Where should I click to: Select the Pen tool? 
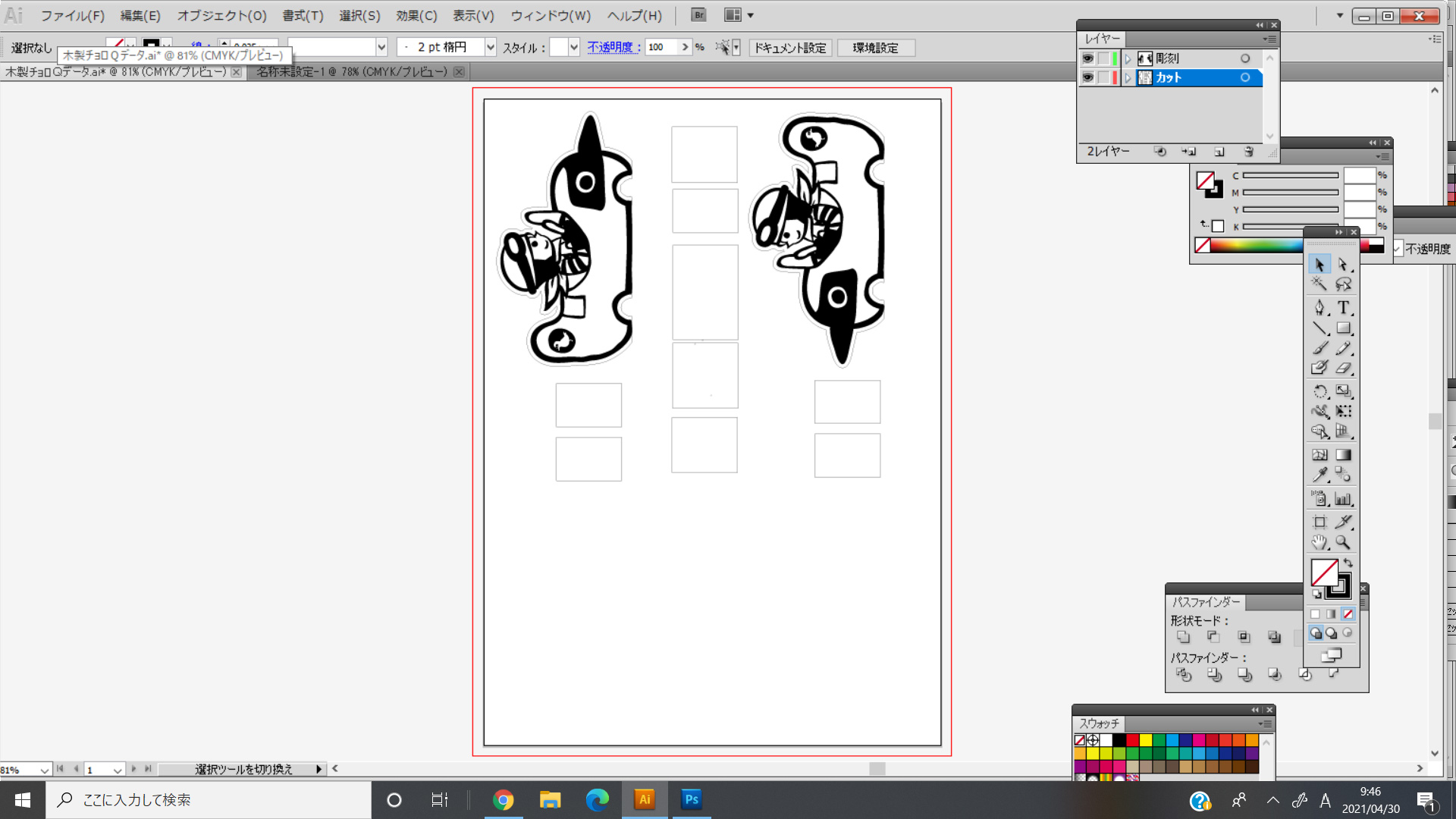click(1319, 307)
